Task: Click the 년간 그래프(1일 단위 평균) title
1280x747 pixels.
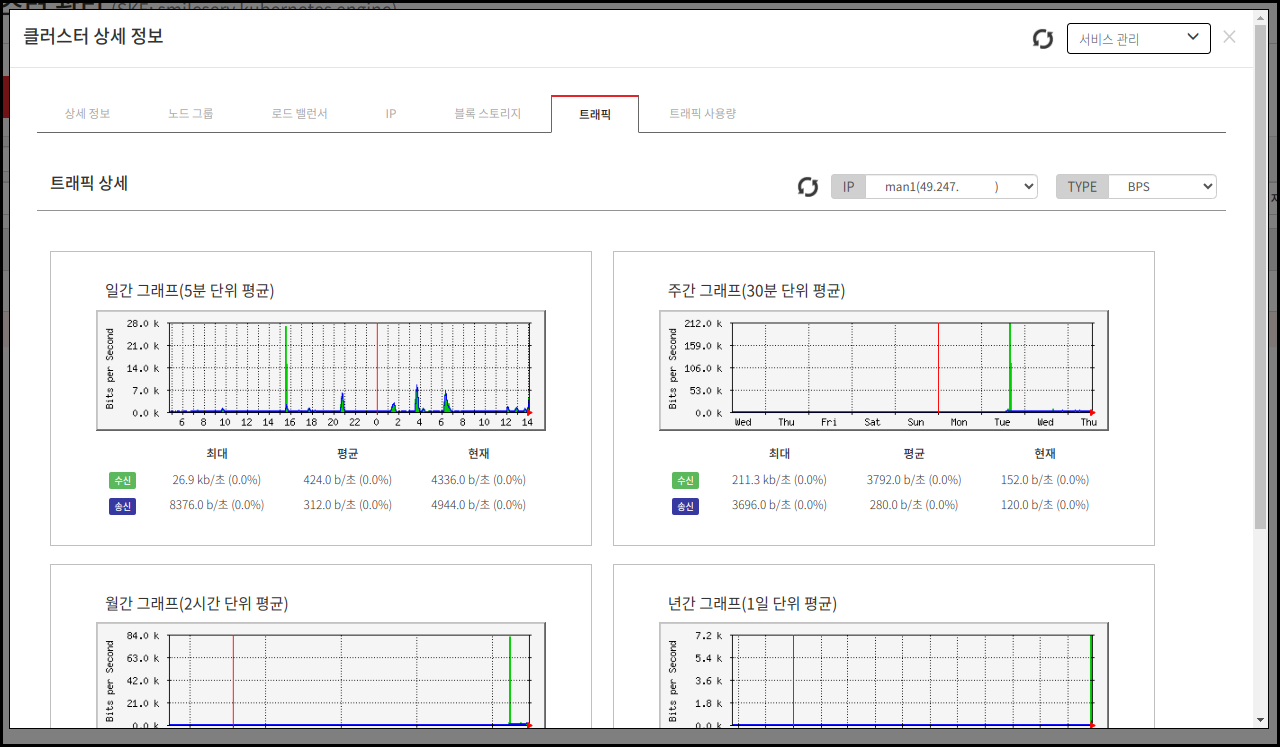Action: click(752, 604)
